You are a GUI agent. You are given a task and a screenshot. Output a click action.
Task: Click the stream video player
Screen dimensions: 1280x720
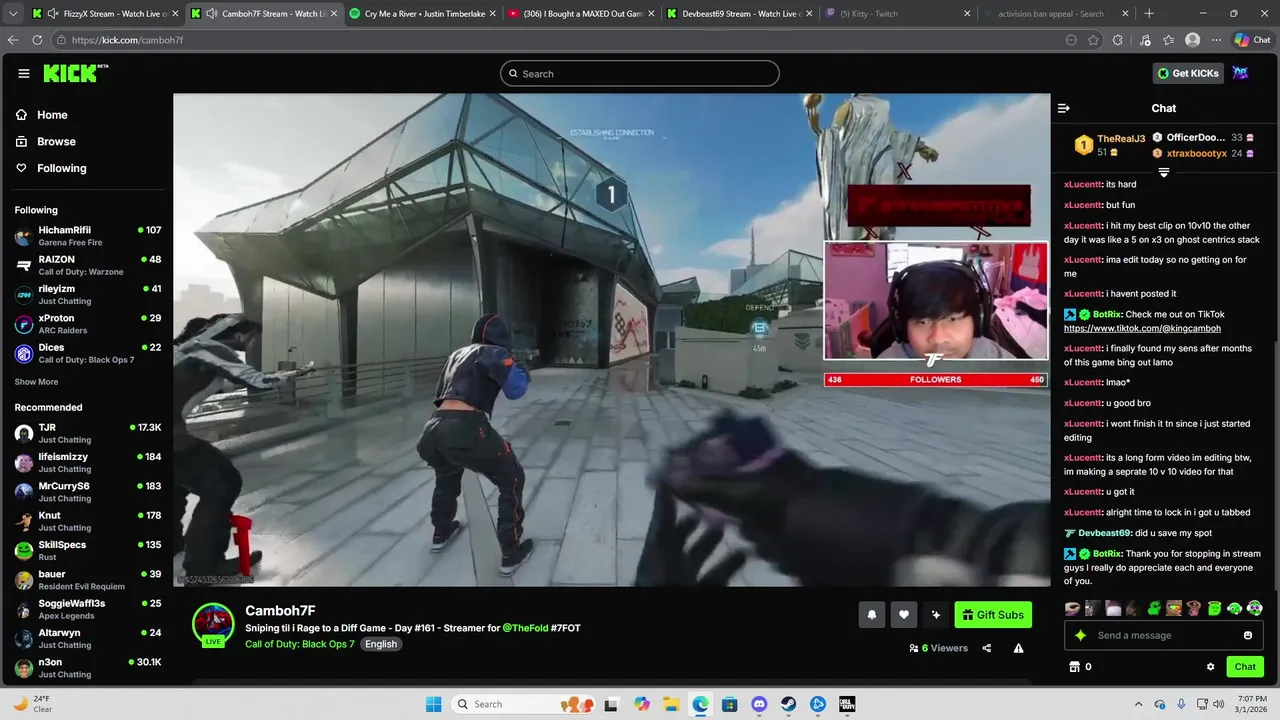coord(611,340)
